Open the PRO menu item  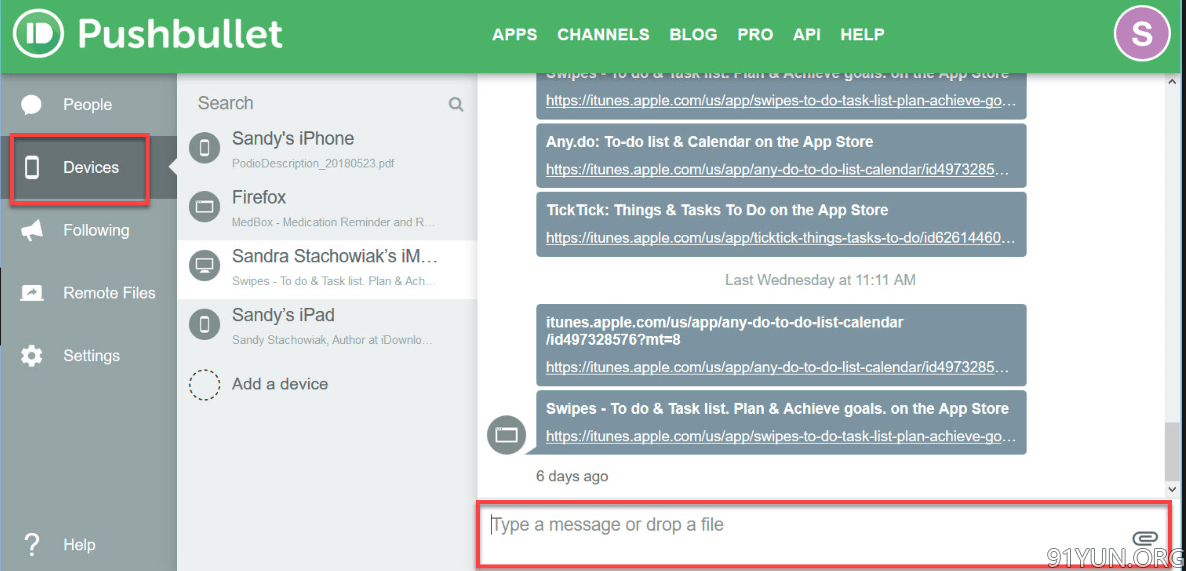[755, 35]
